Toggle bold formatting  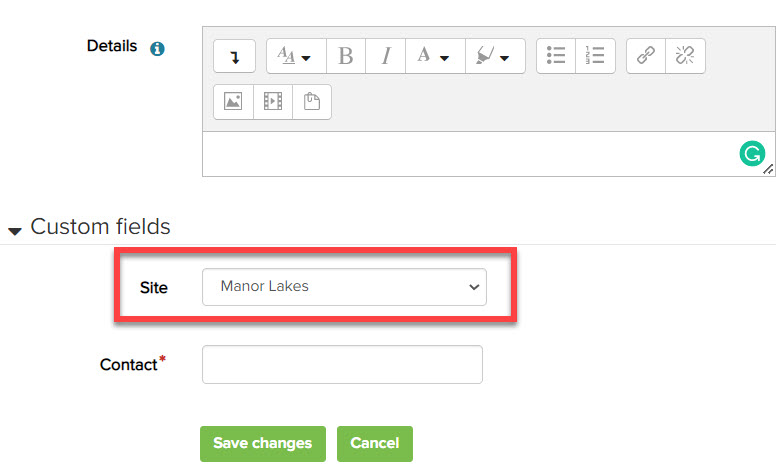pos(346,57)
